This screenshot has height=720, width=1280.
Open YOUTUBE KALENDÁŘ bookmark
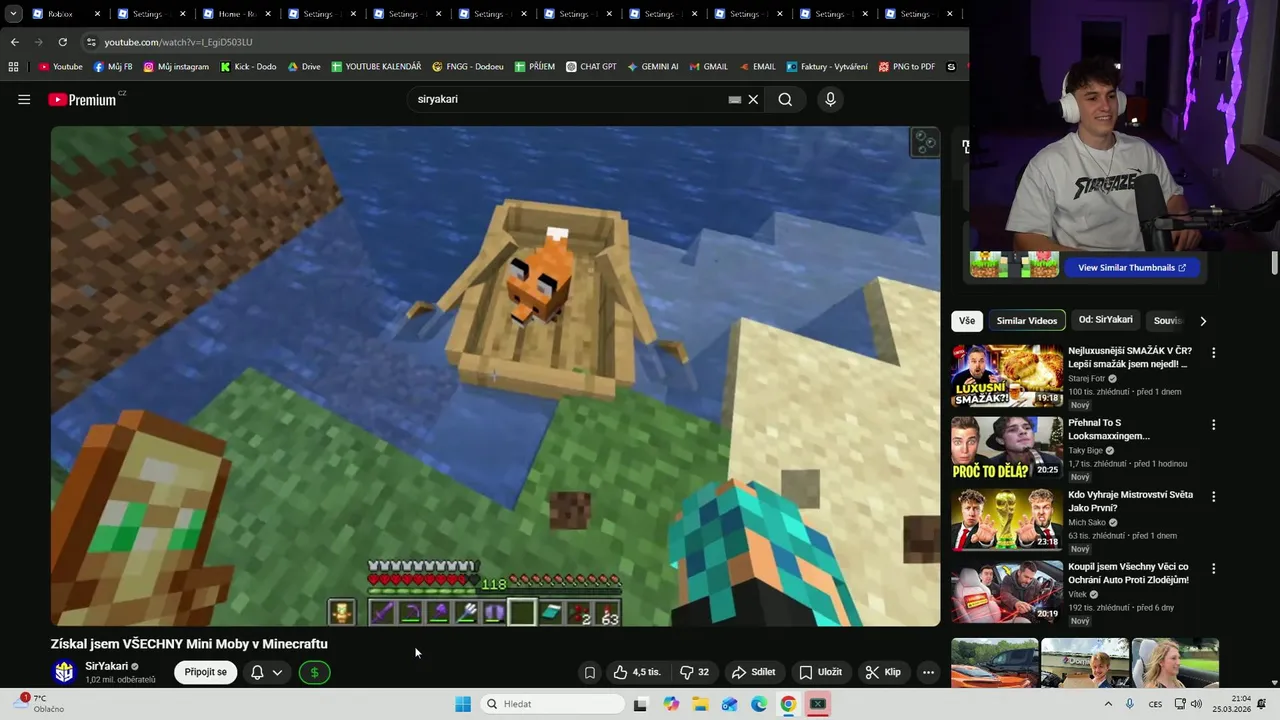pos(376,67)
